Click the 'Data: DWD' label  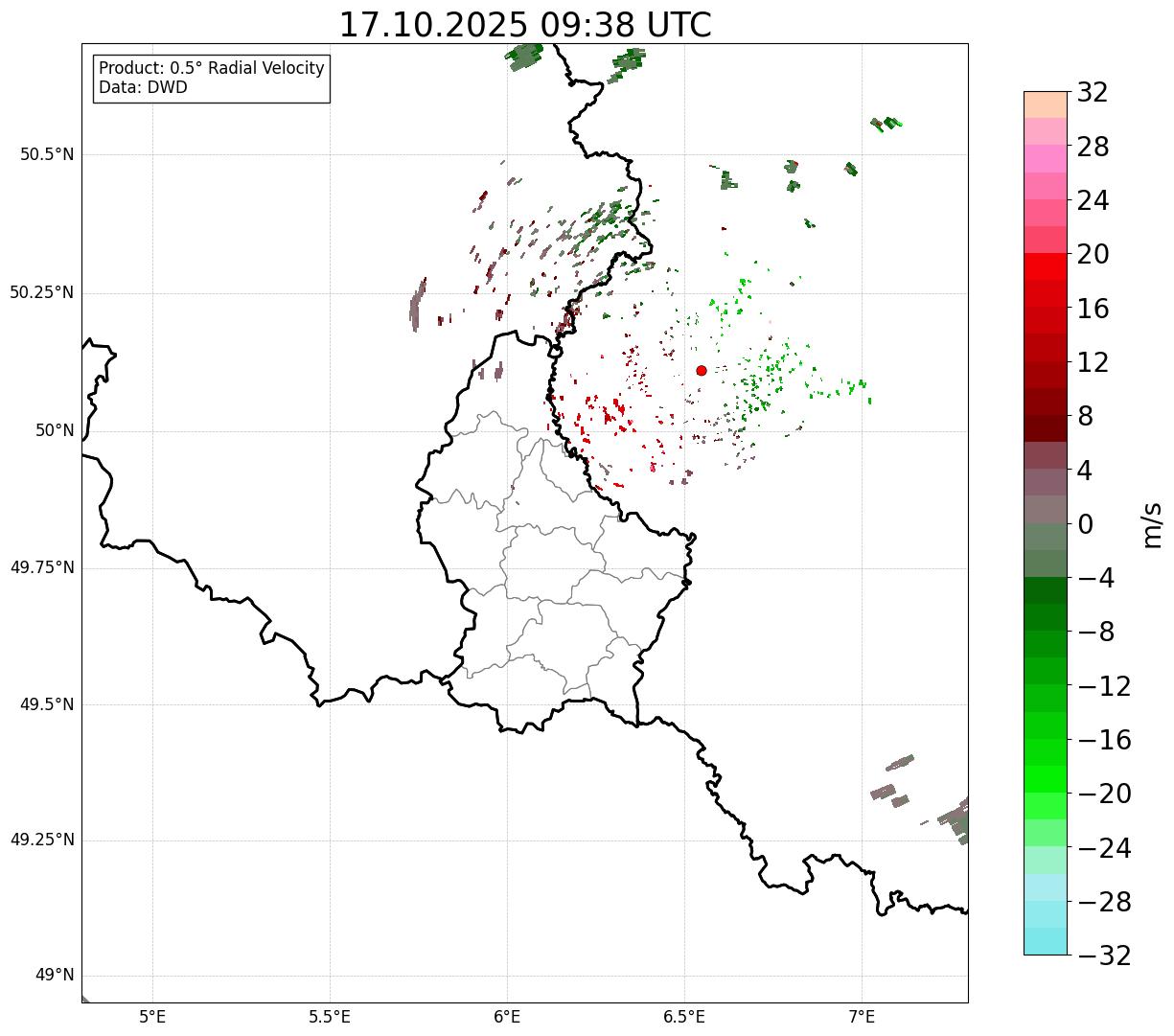coord(143,87)
